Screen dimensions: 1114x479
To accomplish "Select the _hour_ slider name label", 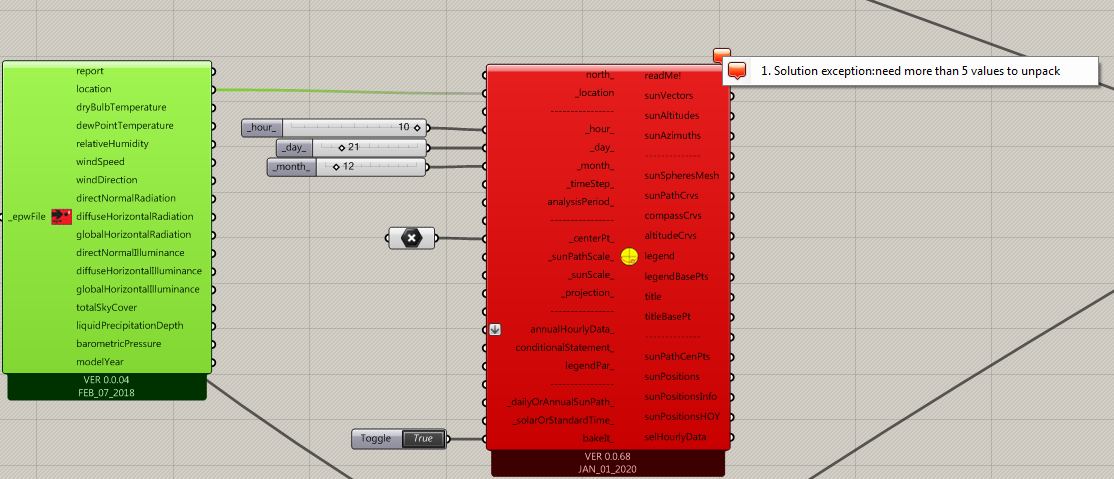I will (x=262, y=128).
